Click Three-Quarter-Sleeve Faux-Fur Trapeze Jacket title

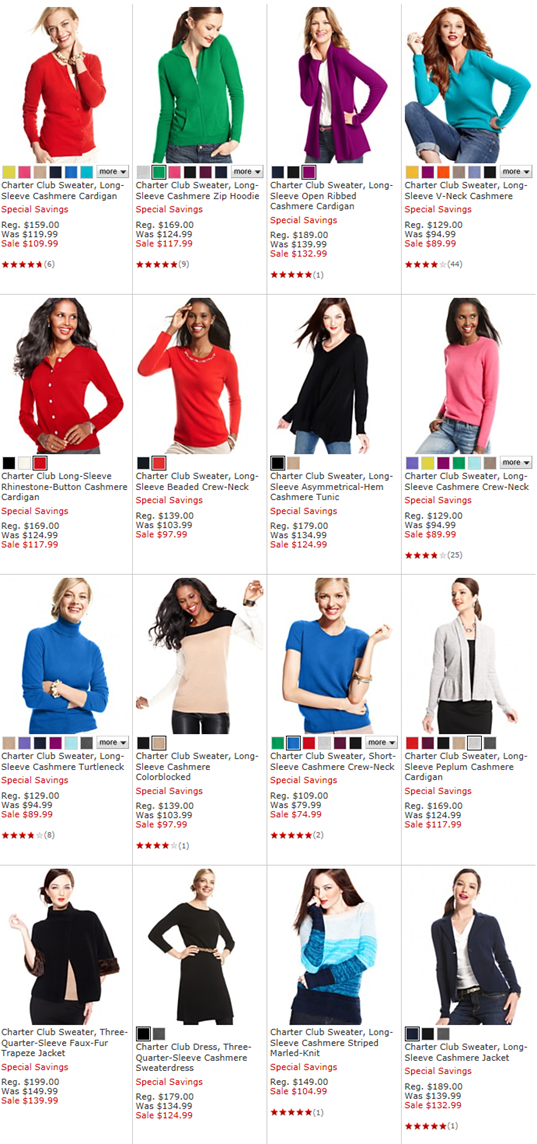click(x=64, y=1043)
